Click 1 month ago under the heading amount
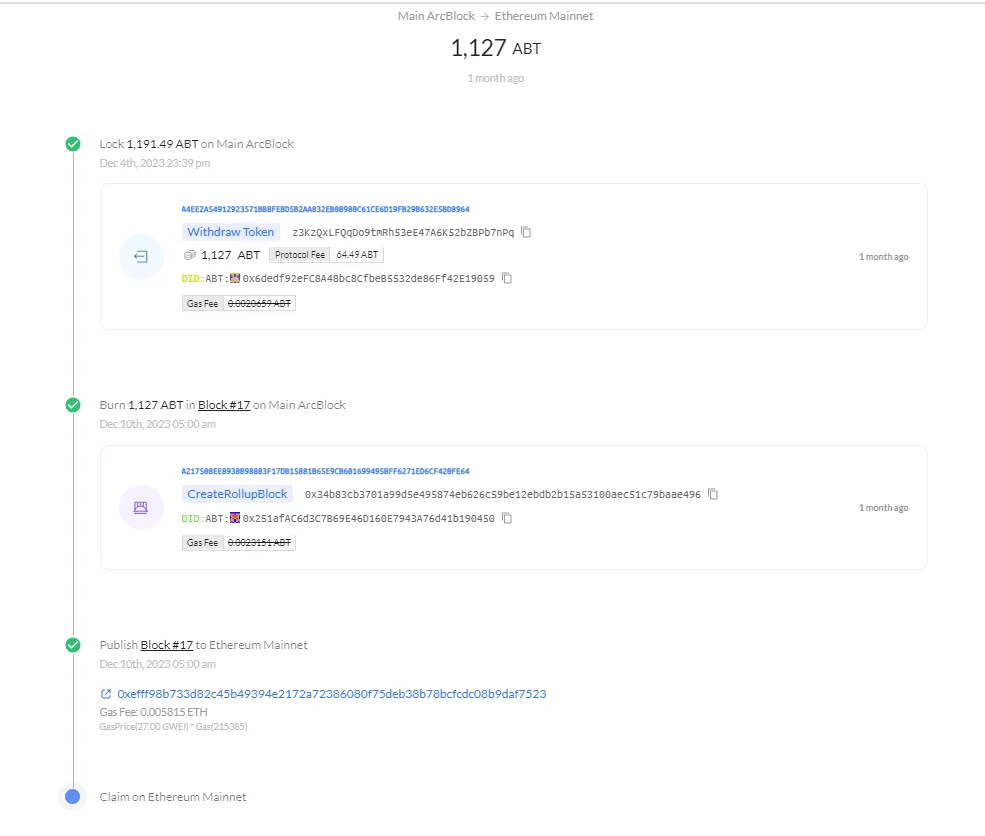Image resolution: width=985 pixels, height=836 pixels. coord(496,78)
